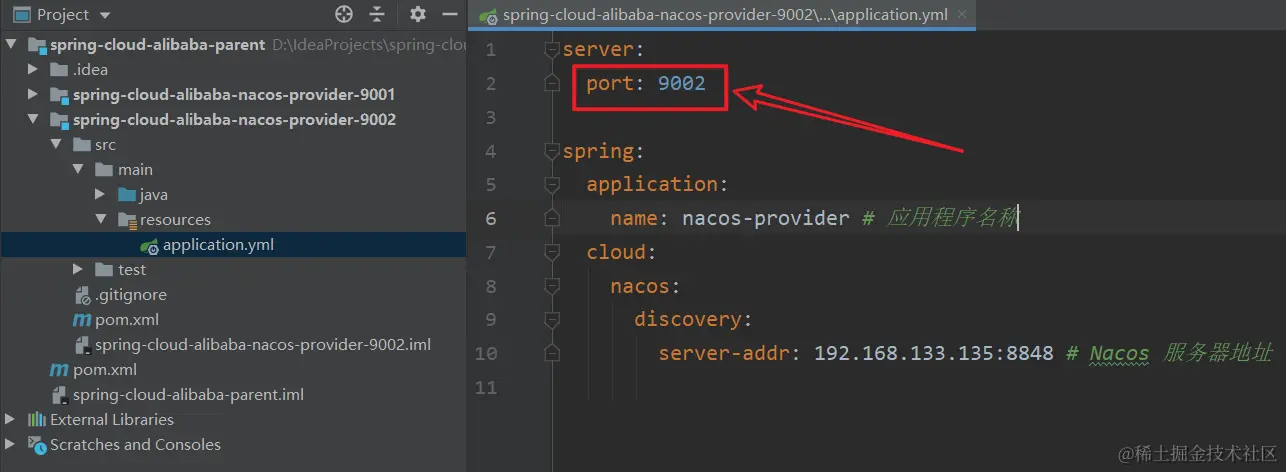Click the Spring icon on the editor tab
Screen dimensions: 1286x472
click(x=488, y=17)
